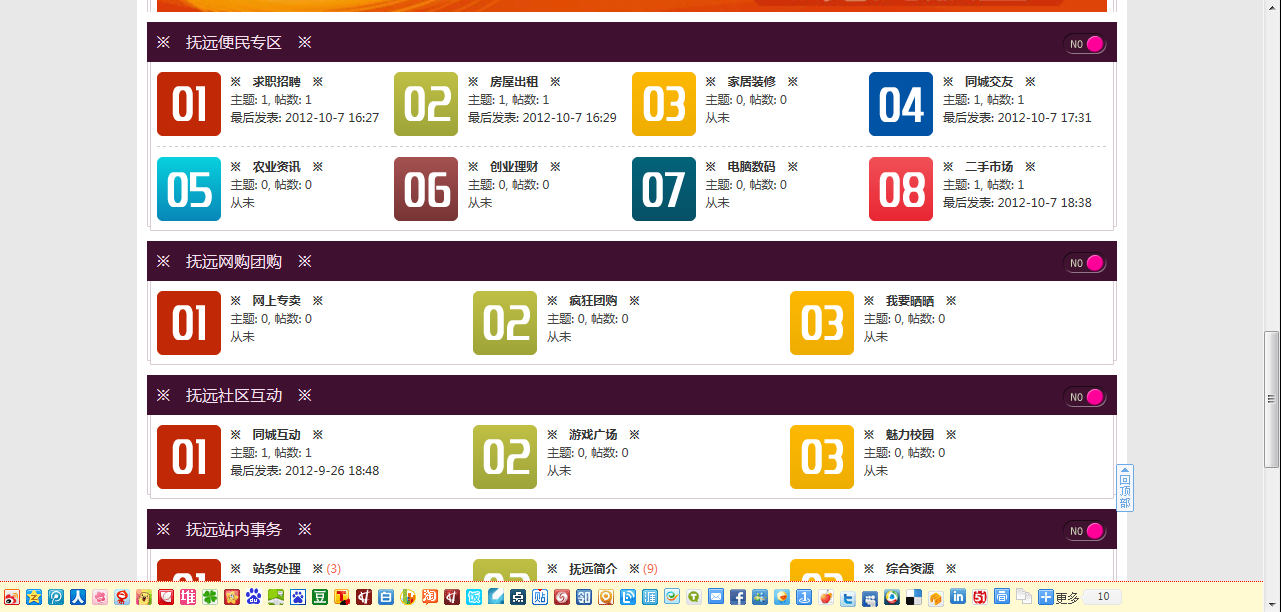Screen dimensions: 1281x612
Task: Toggle the NO switch for 抚远网购团购
Action: (1085, 263)
